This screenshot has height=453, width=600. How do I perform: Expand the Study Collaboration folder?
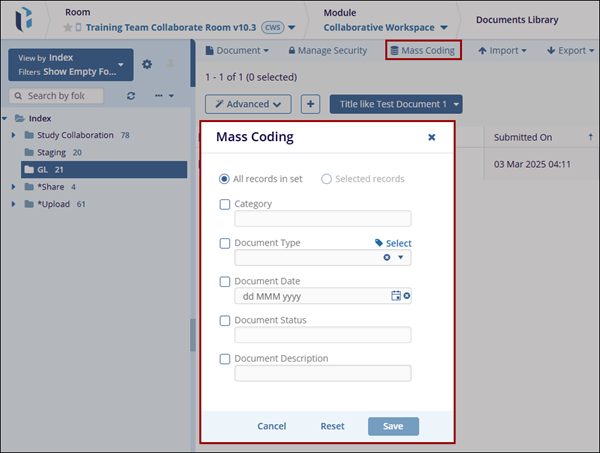(x=13, y=135)
